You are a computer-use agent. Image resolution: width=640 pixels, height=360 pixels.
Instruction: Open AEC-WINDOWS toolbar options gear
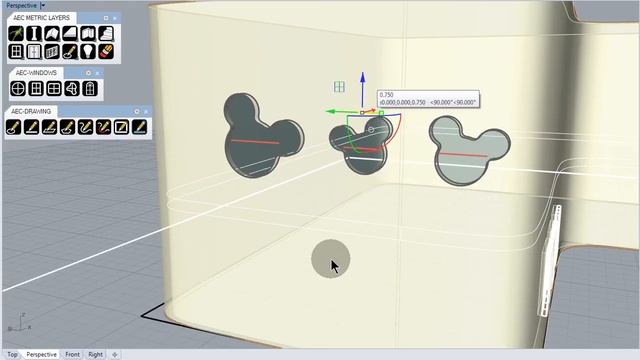click(x=88, y=73)
